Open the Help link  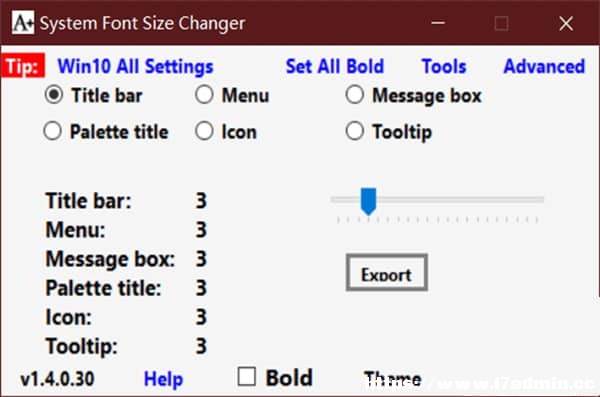(x=163, y=379)
